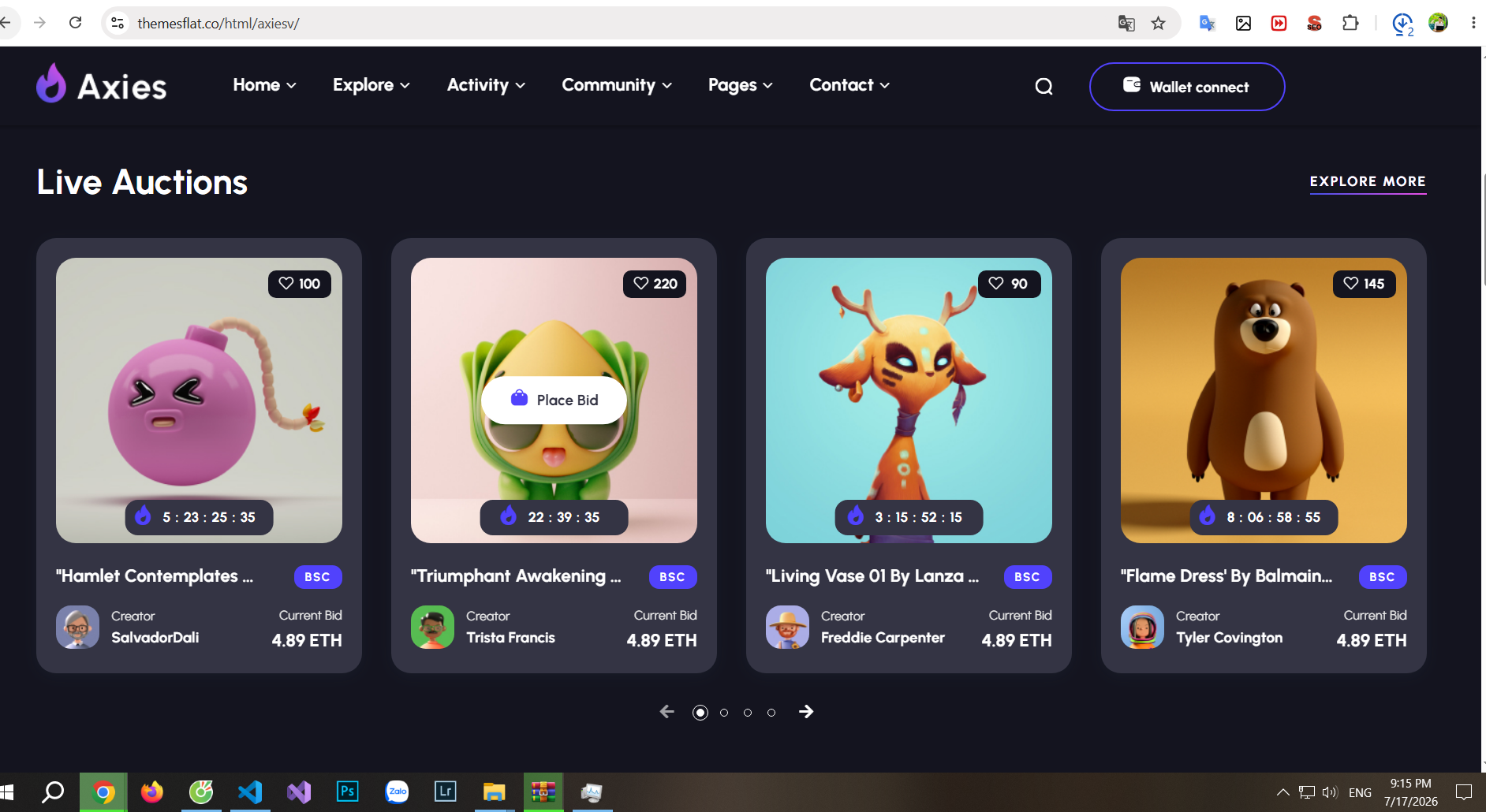
Task: Open the "Flame Dress' By Balmain... title
Action: pos(1227,576)
